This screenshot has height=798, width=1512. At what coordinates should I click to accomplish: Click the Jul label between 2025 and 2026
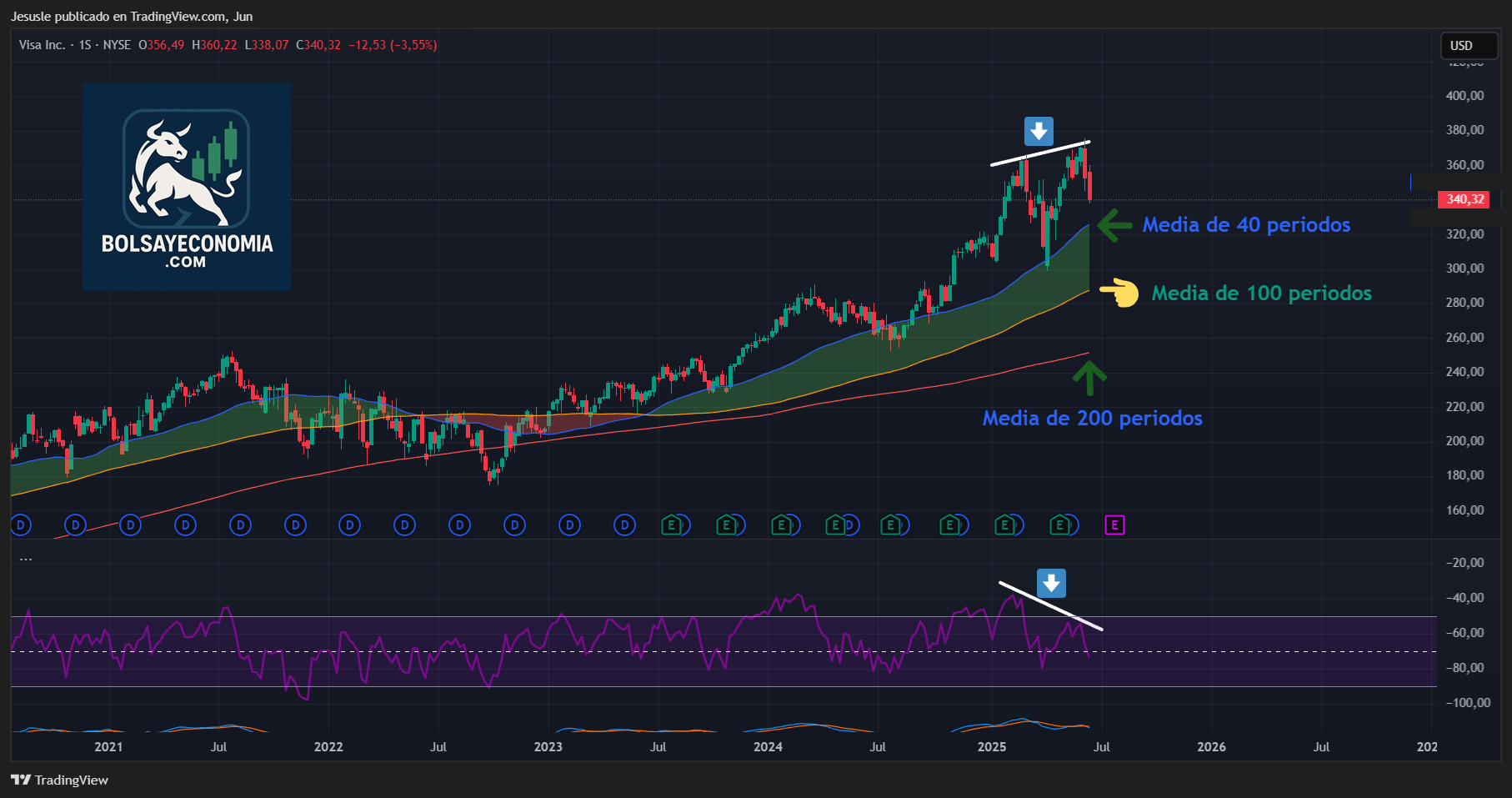1102,747
